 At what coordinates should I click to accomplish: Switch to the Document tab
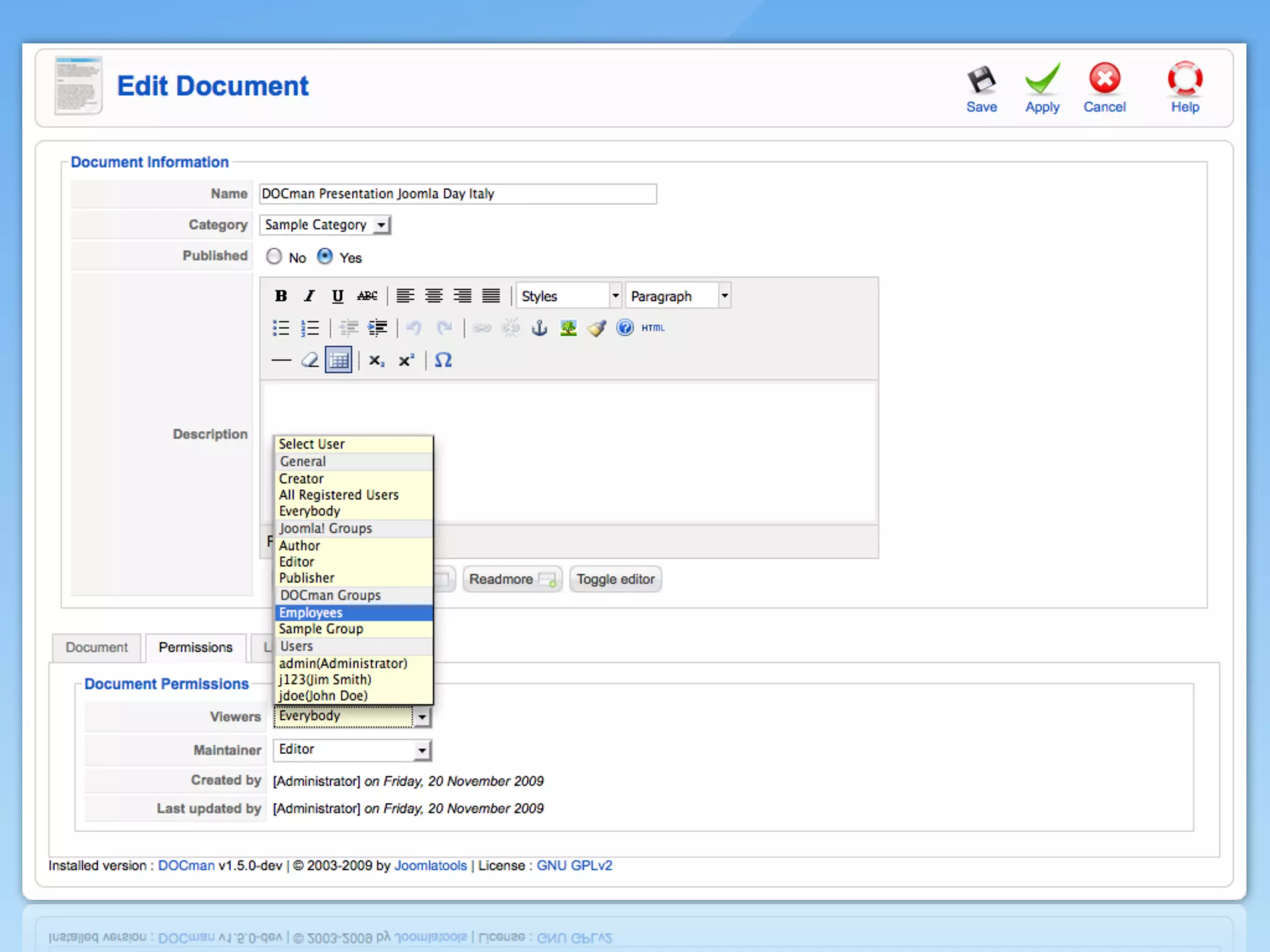tap(97, 647)
